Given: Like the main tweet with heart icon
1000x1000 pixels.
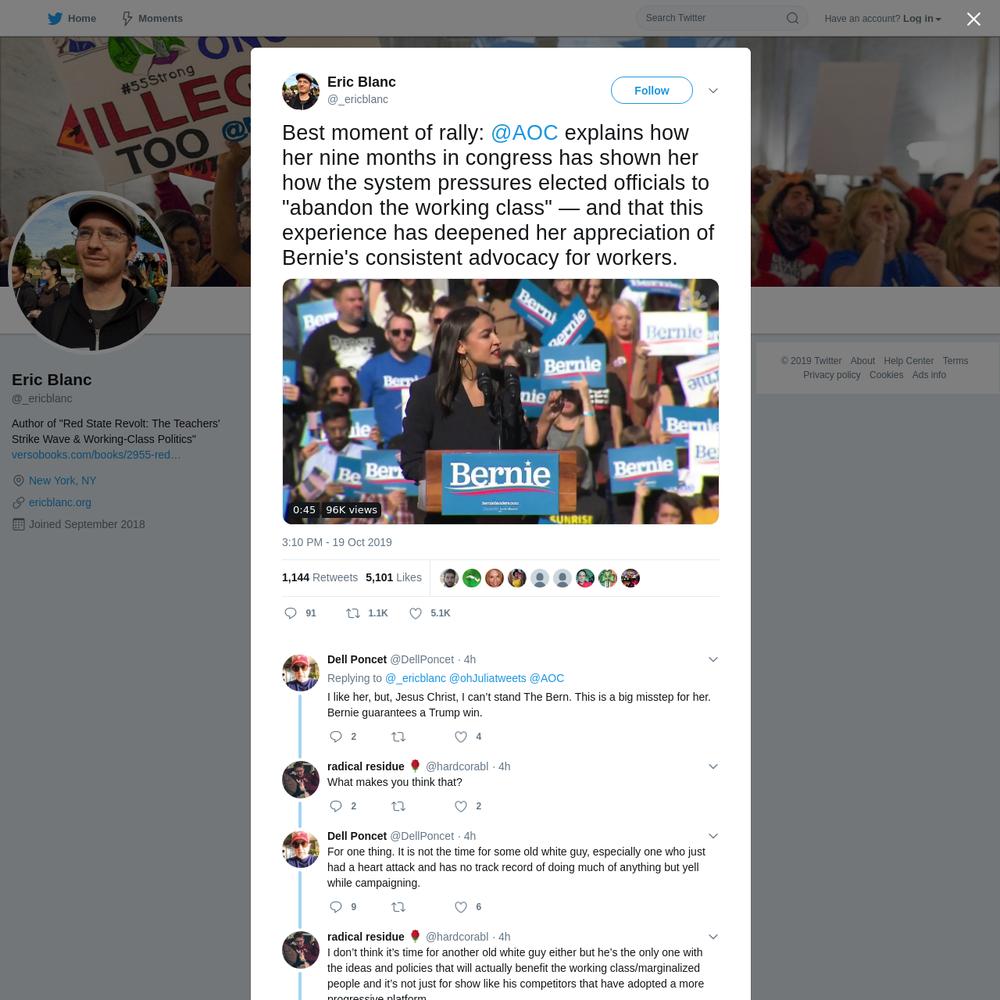Looking at the screenshot, I should click(x=415, y=613).
